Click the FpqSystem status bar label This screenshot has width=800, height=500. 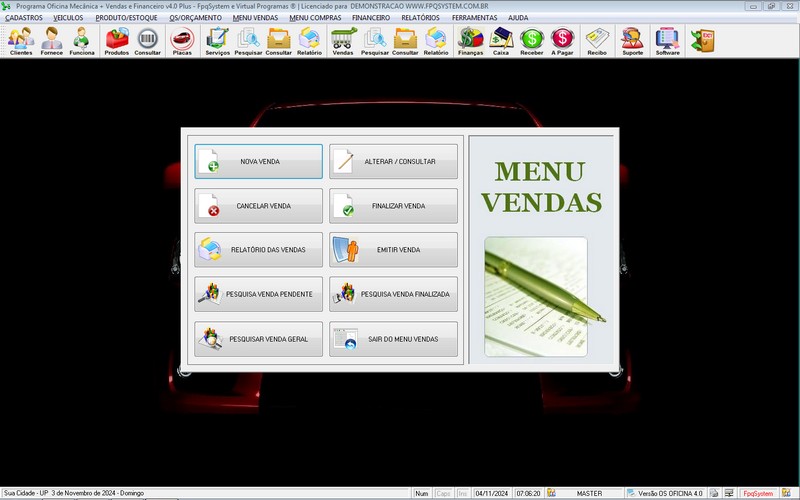(x=758, y=493)
